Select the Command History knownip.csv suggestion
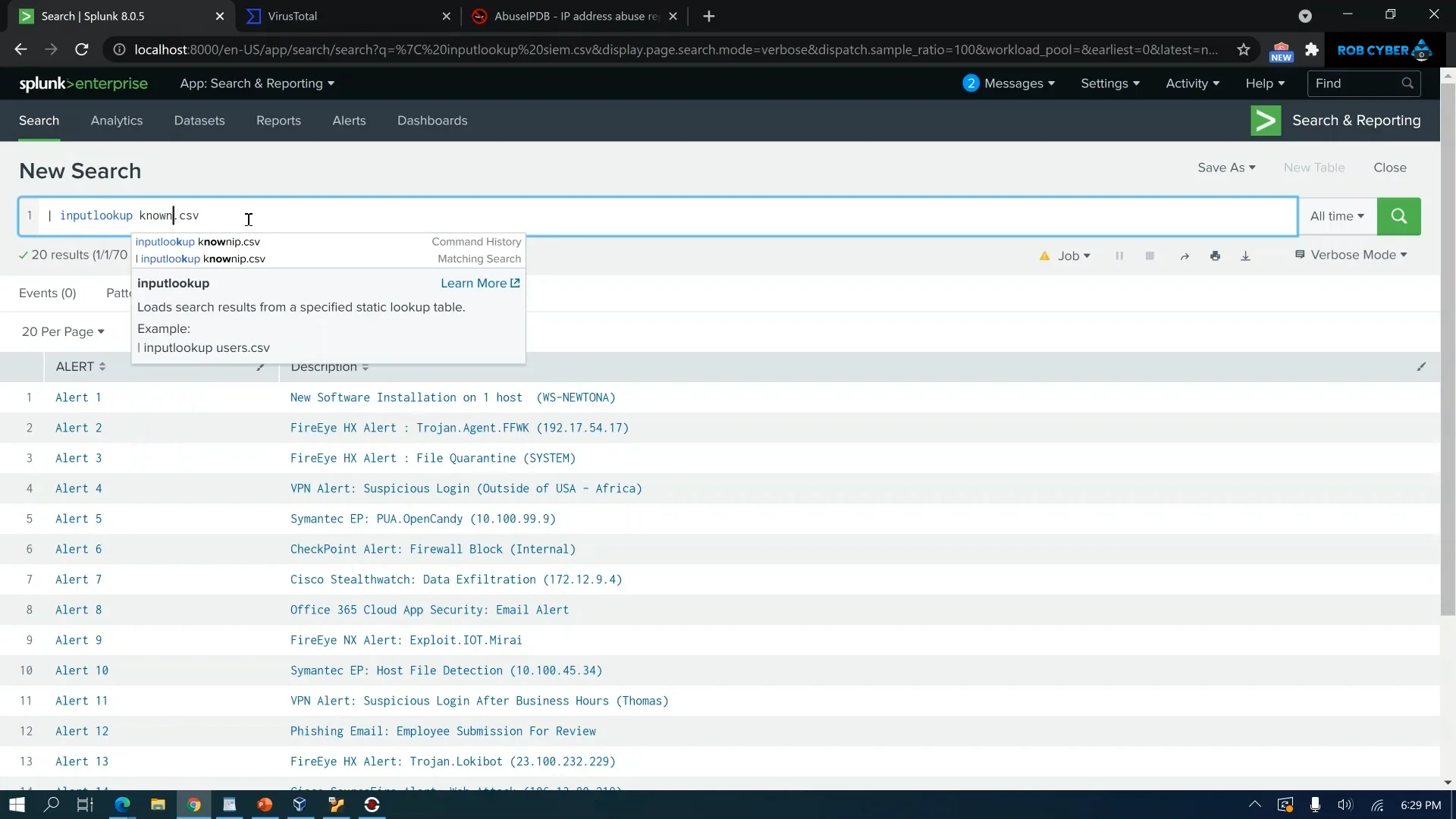The width and height of the screenshot is (1456, 819). click(198, 242)
